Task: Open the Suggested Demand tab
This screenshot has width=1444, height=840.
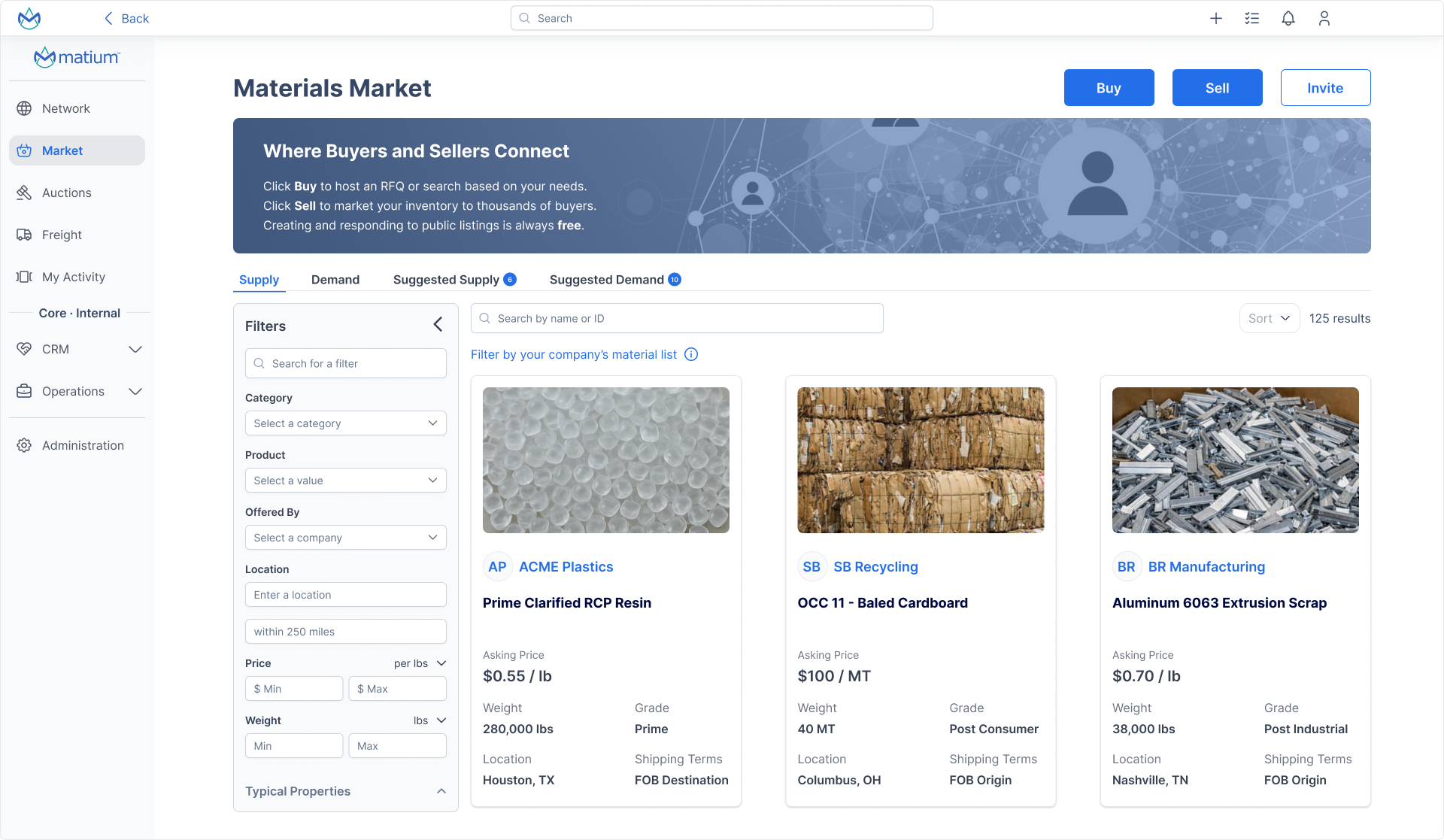Action: tap(606, 279)
